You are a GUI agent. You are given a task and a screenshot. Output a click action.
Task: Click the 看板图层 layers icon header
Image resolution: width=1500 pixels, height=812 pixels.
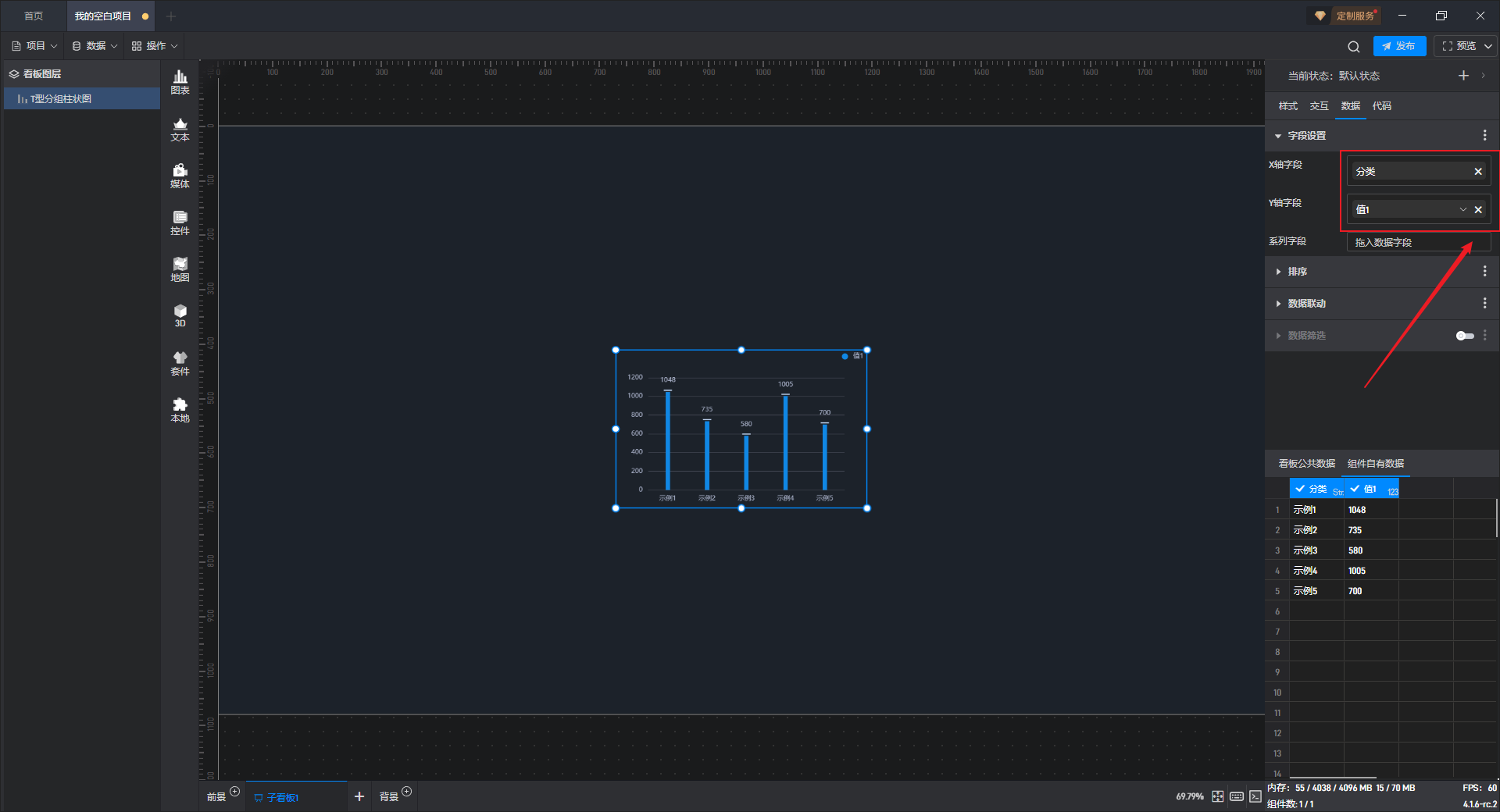pos(14,74)
